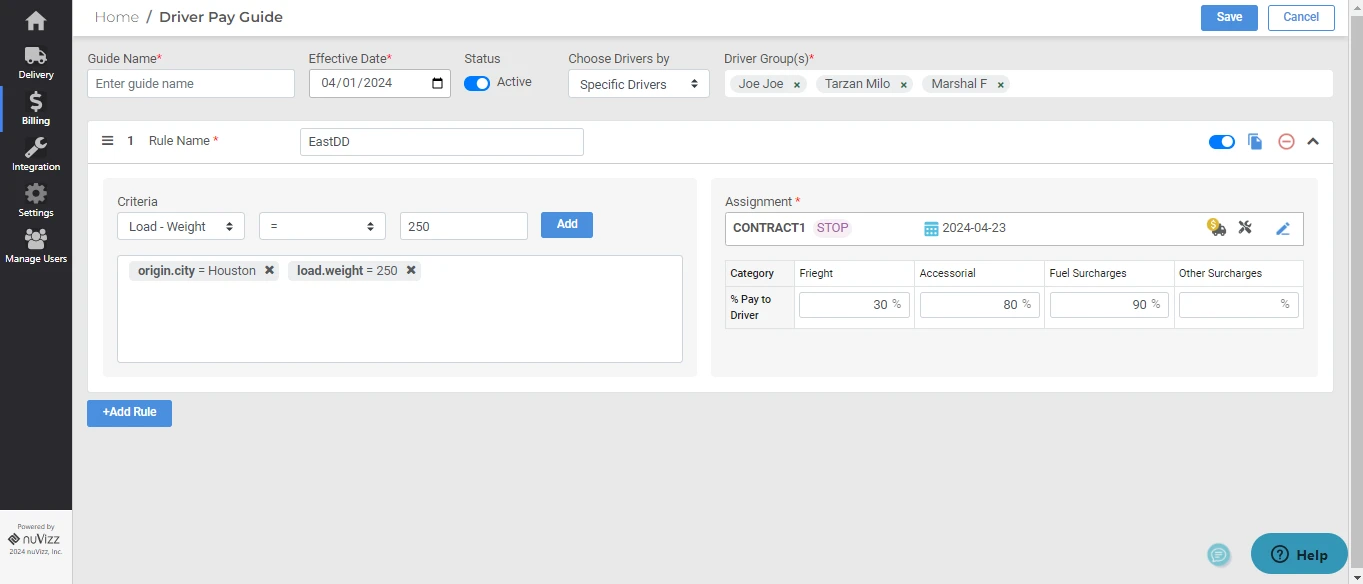The image size is (1363, 584).
Task: Open the chat bubble icon
Action: [1218, 555]
